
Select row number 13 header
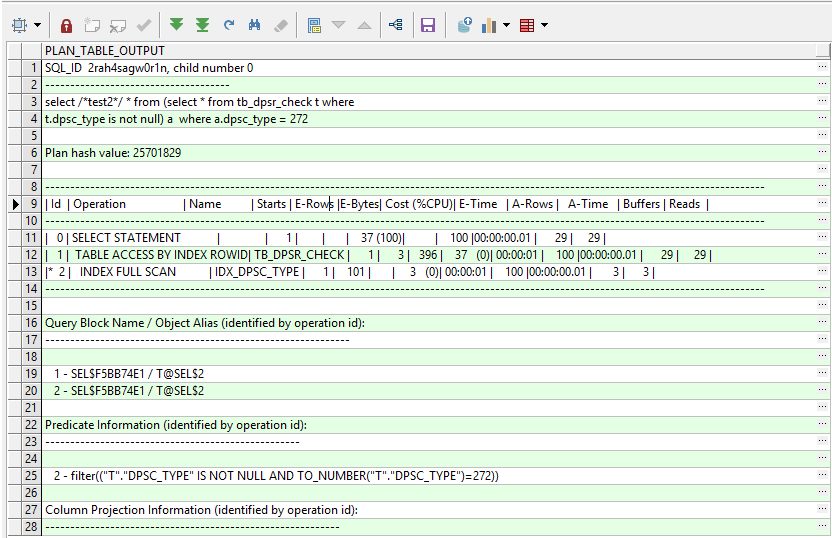pyautogui.click(x=31, y=272)
